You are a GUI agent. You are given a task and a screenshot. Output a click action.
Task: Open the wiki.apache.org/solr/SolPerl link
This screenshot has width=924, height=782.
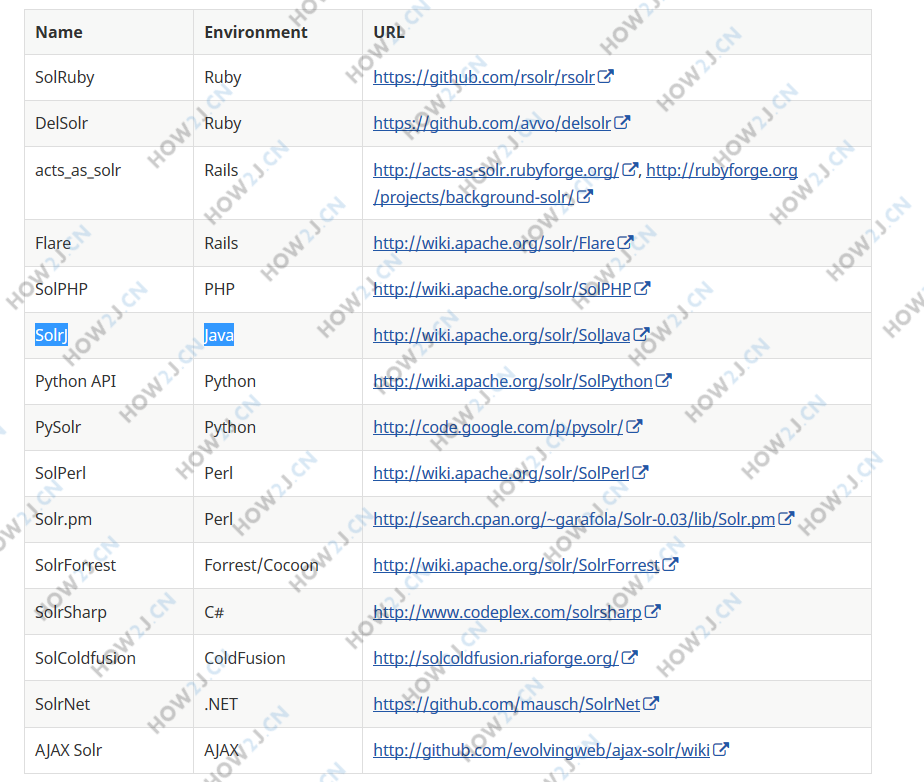coord(501,473)
